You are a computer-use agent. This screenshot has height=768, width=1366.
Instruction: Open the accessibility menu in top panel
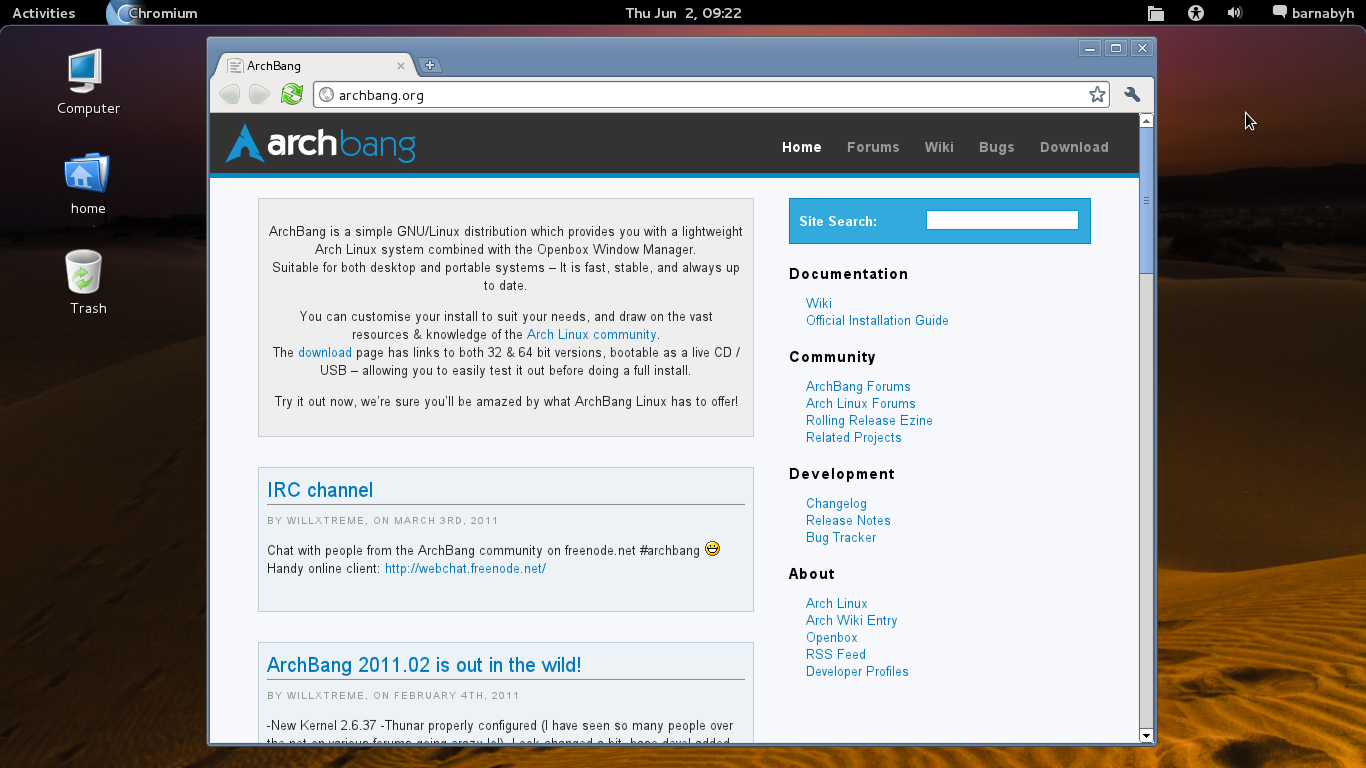[1196, 13]
